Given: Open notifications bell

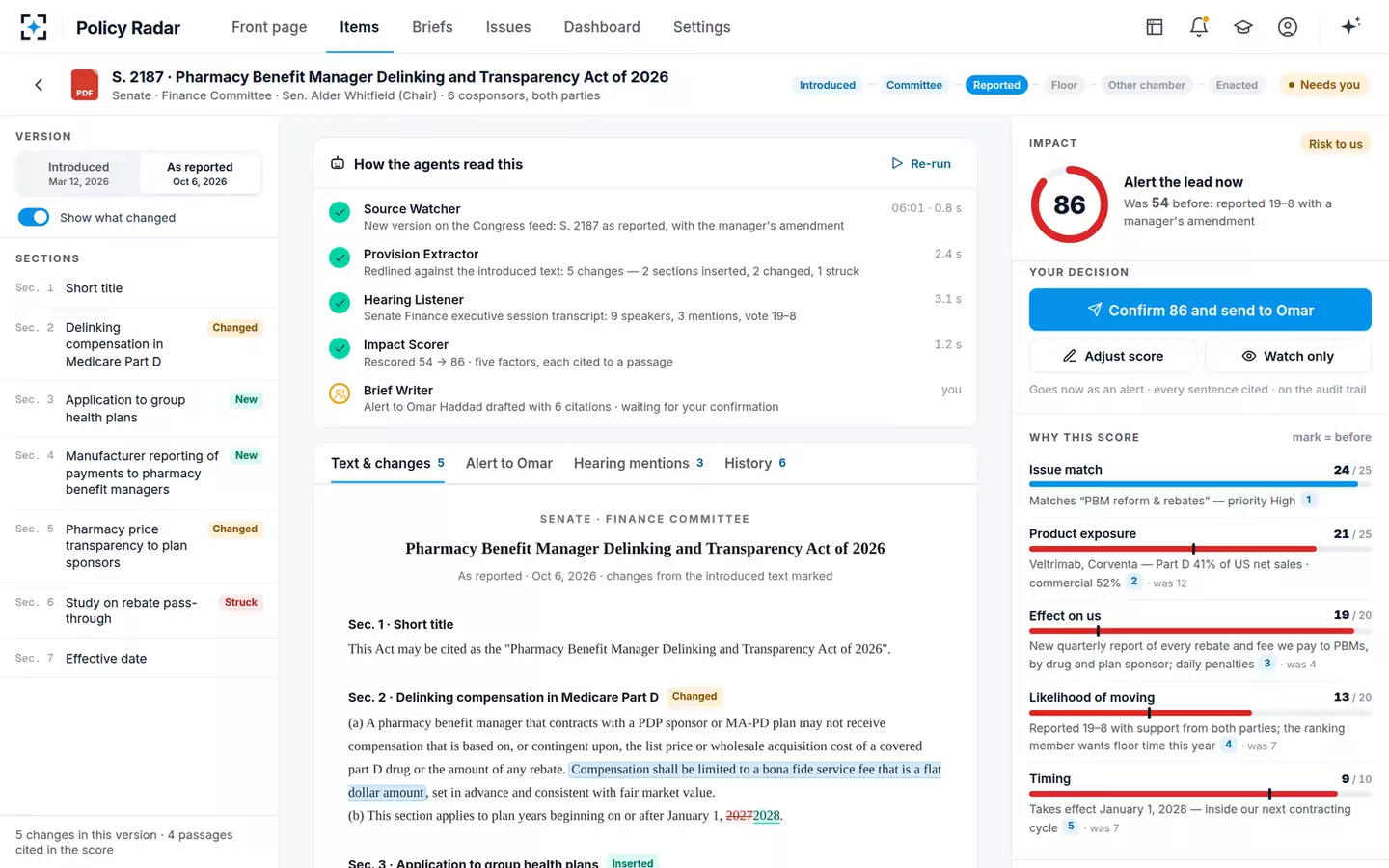Looking at the screenshot, I should coord(1199,27).
